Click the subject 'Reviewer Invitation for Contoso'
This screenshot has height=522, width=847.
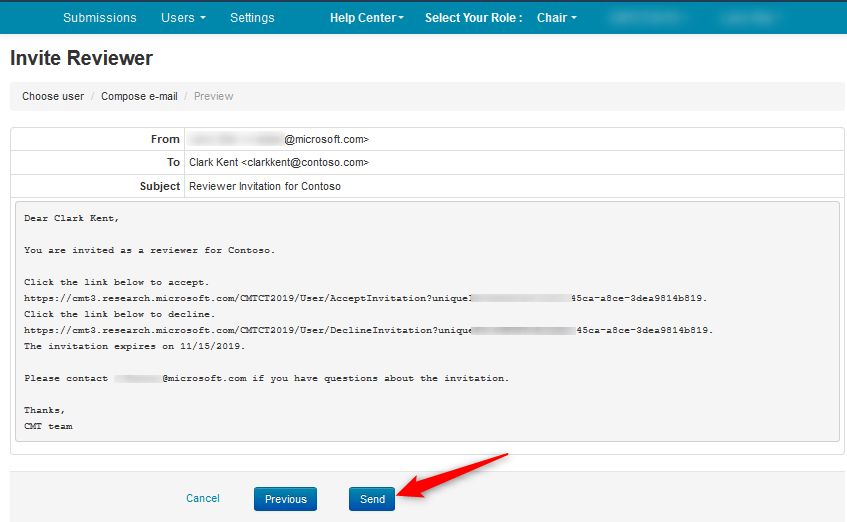[265, 186]
